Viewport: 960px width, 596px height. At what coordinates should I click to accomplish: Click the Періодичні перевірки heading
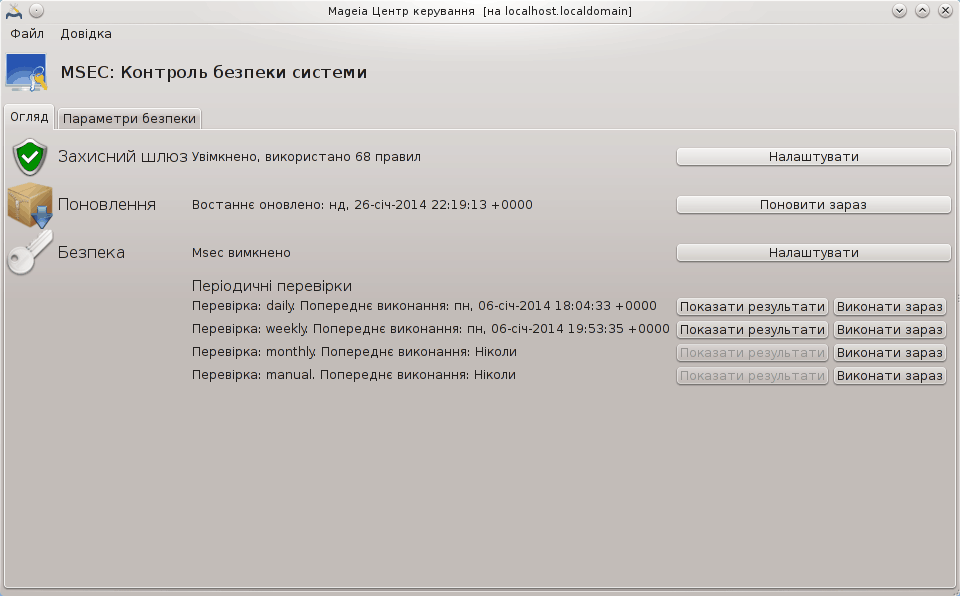tap(272, 286)
